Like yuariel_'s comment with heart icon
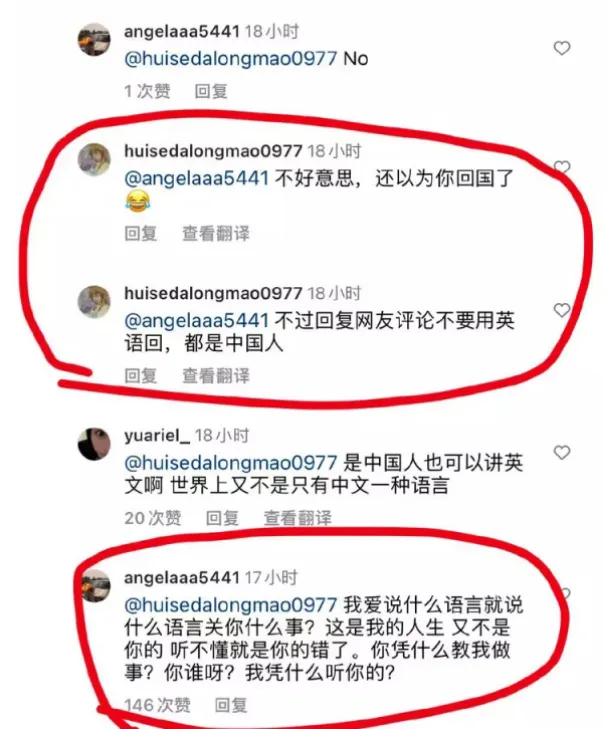The width and height of the screenshot is (614, 729). [561, 452]
